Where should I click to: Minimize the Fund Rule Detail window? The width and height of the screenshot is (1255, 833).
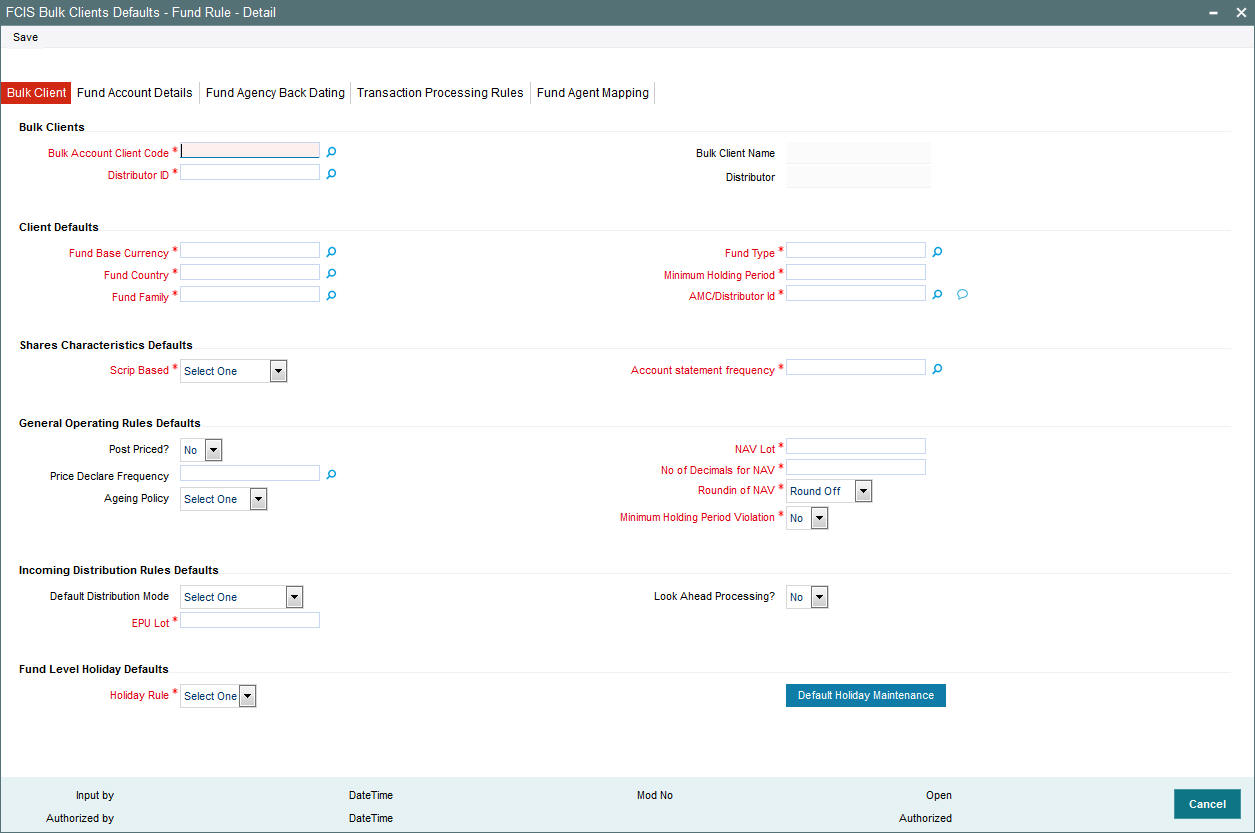(1214, 13)
